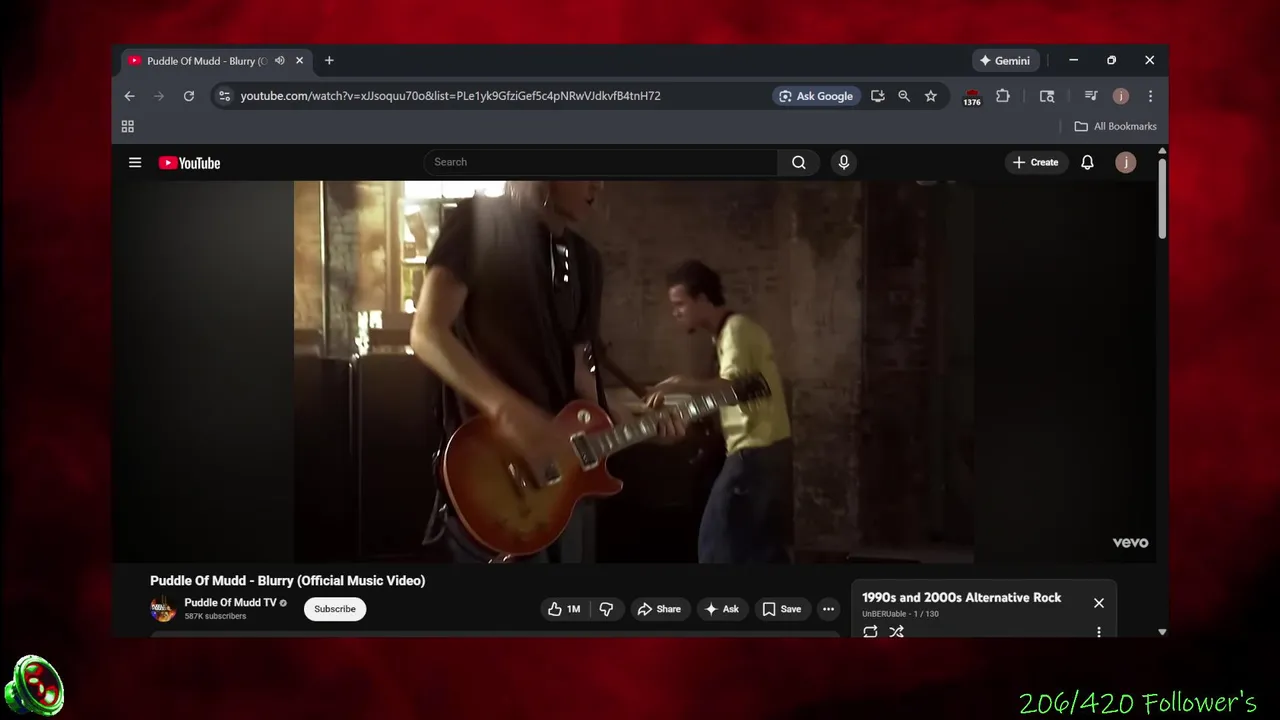Click the green mushroom icon on desktop

pos(34,686)
